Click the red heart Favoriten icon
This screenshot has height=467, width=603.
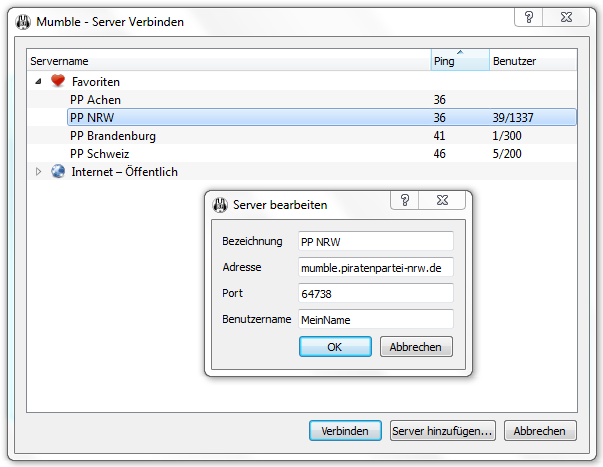[x=58, y=82]
